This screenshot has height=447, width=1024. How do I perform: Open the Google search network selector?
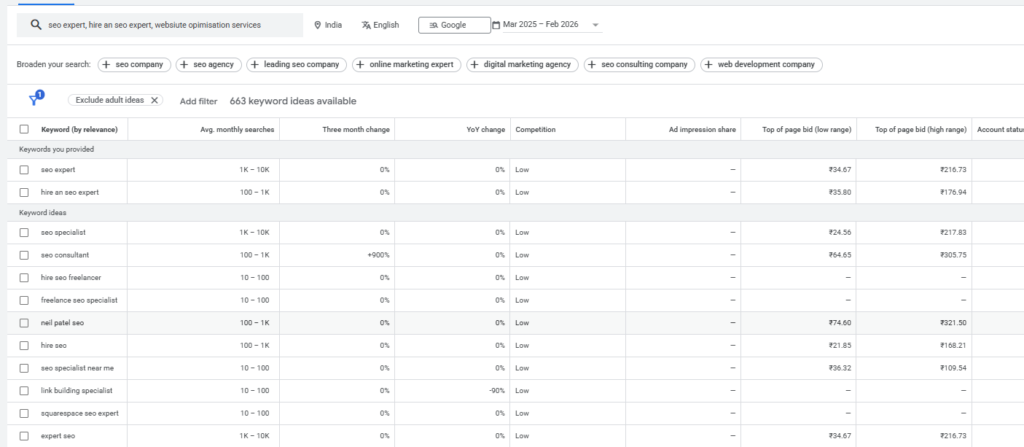pyautogui.click(x=455, y=25)
